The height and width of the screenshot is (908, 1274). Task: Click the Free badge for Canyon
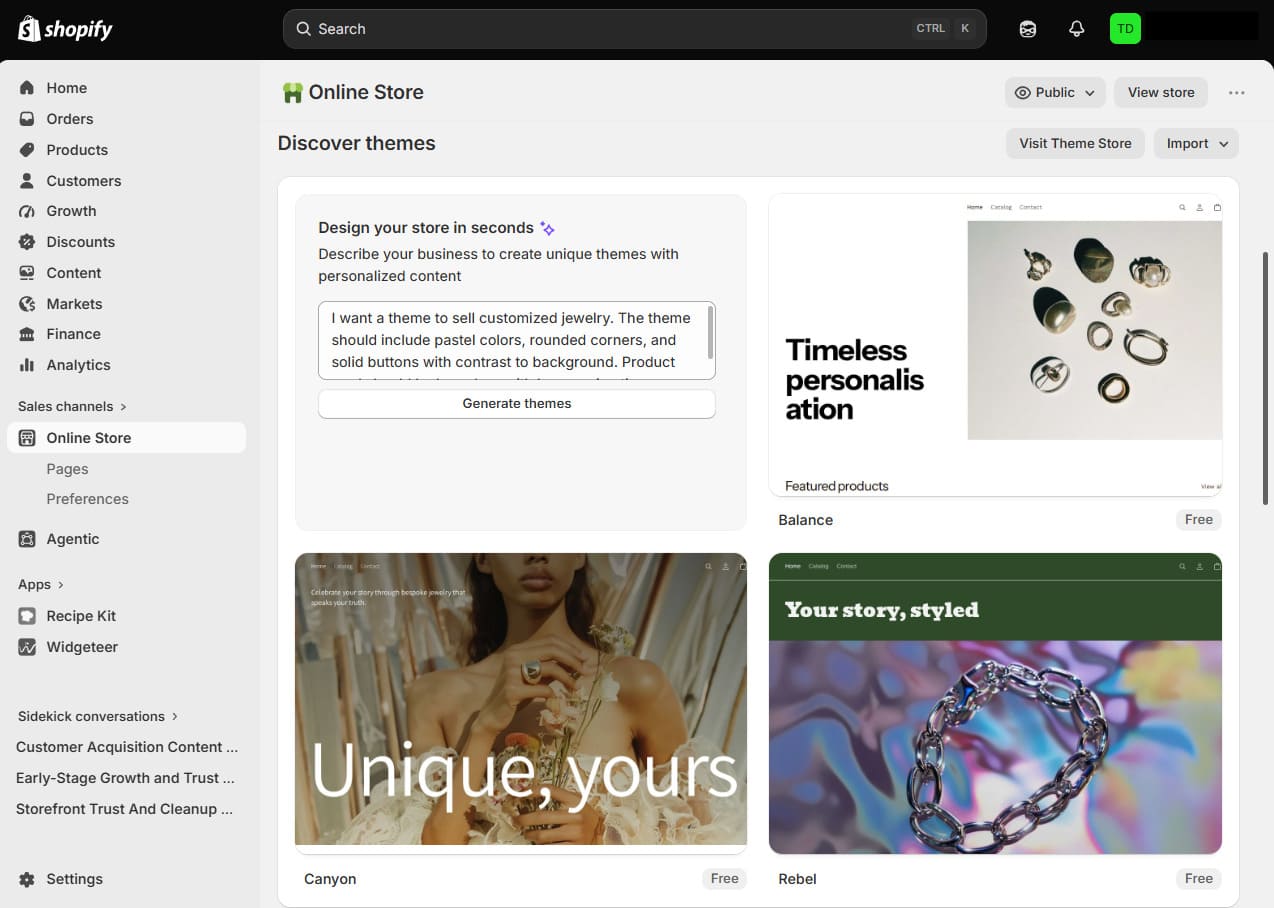point(725,879)
